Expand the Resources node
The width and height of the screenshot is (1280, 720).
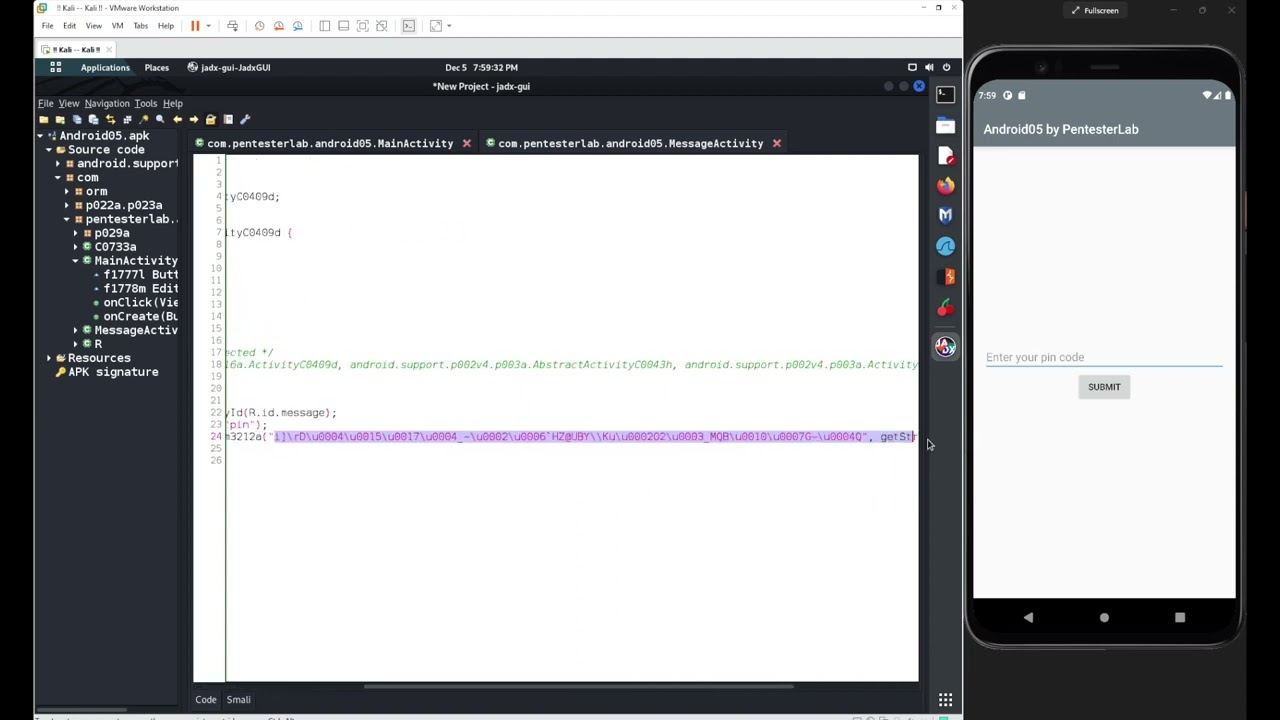49,358
